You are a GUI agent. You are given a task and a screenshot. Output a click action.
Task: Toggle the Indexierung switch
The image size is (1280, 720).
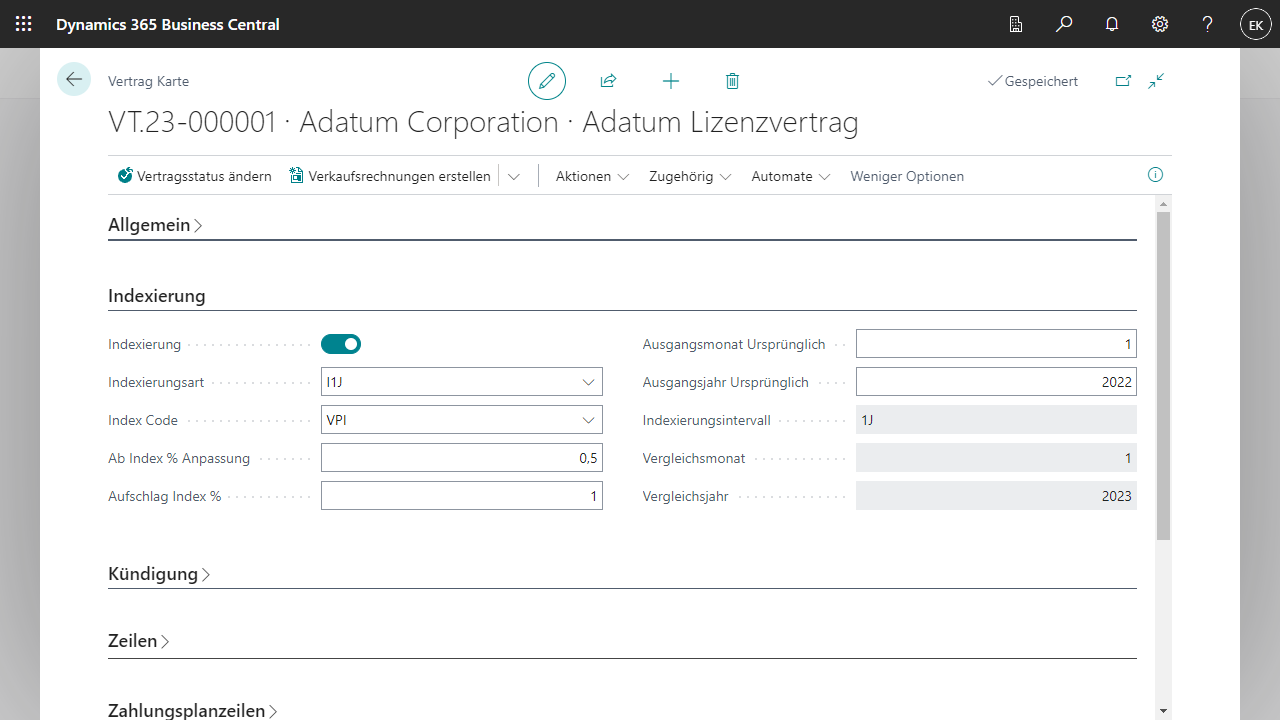click(x=341, y=344)
